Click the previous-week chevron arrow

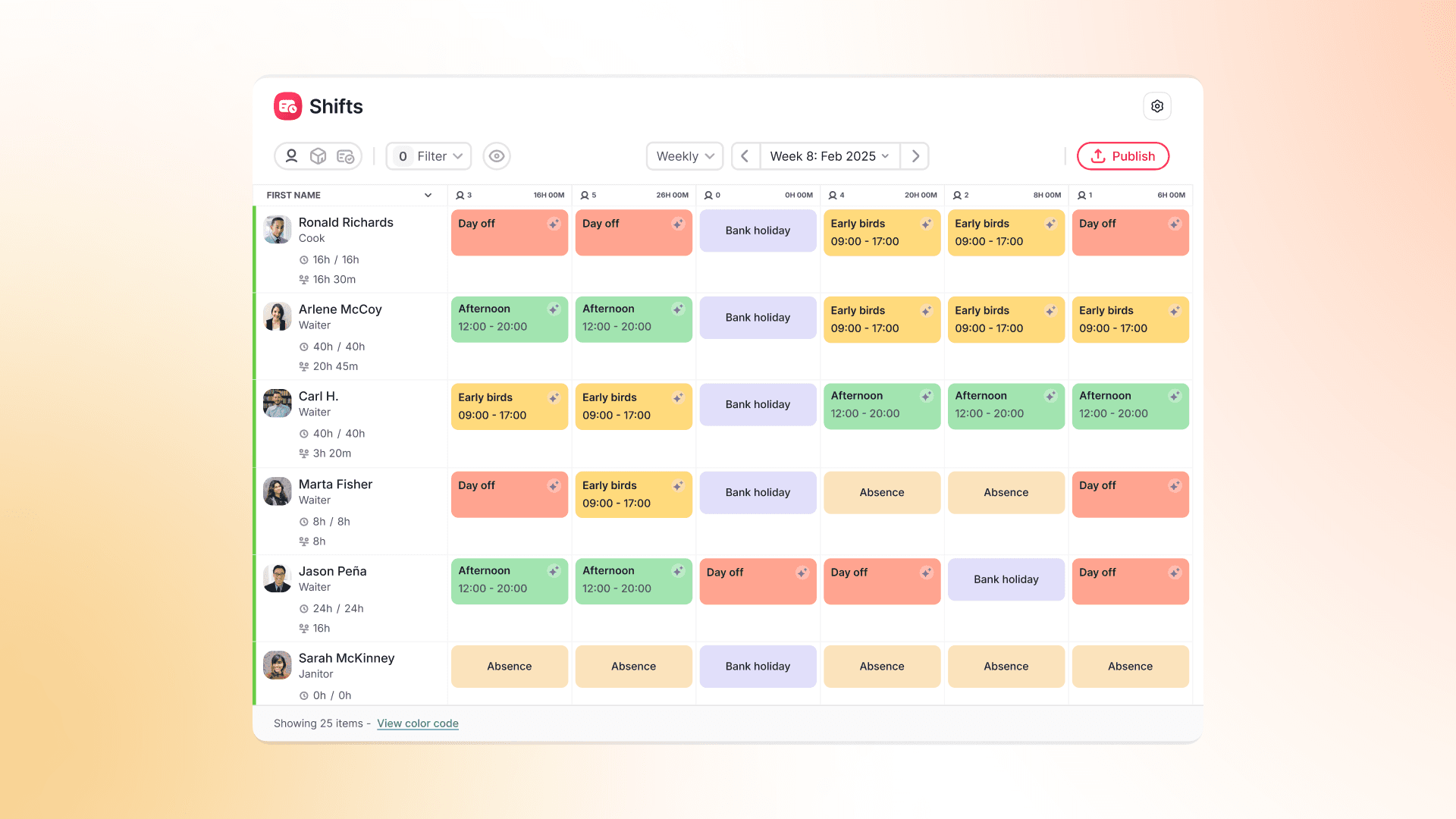pos(745,156)
